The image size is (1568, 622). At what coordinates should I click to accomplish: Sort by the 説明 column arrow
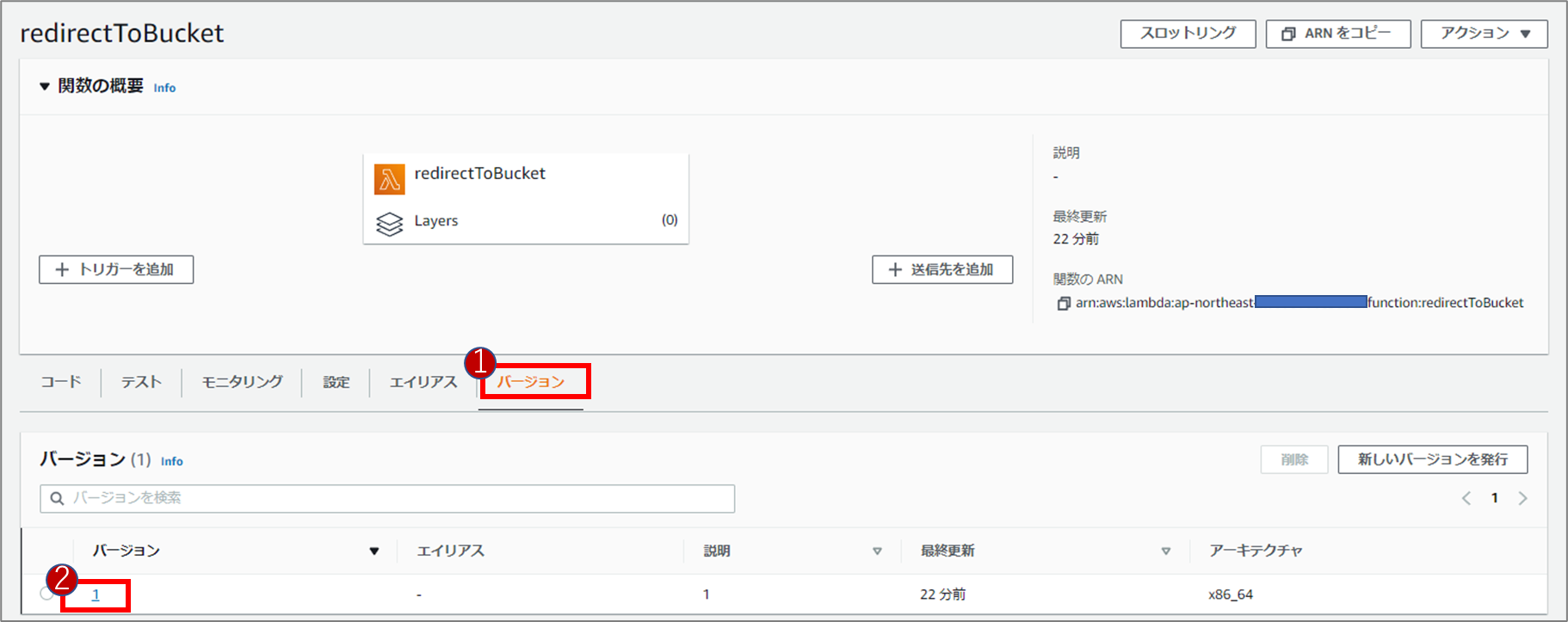coord(877,551)
